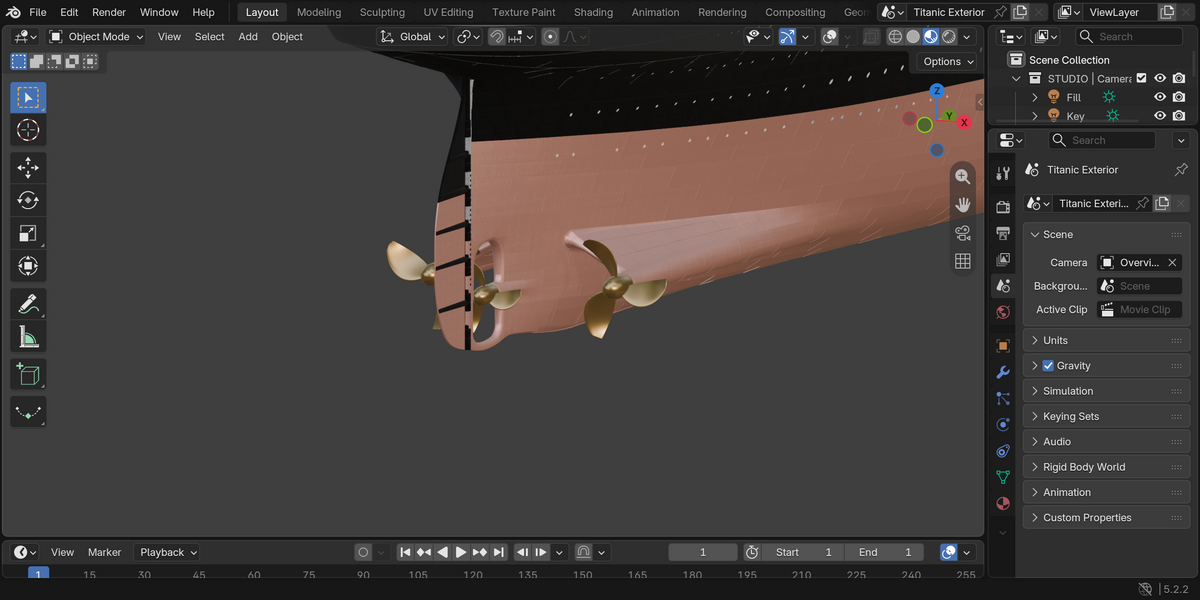This screenshot has height=600, width=1200.
Task: Toggle snapping magnet in header
Action: point(497,37)
